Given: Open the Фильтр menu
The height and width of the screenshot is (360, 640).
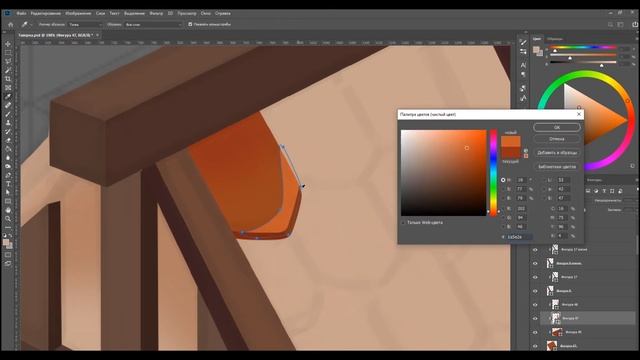Looking at the screenshot, I should coord(156,13).
